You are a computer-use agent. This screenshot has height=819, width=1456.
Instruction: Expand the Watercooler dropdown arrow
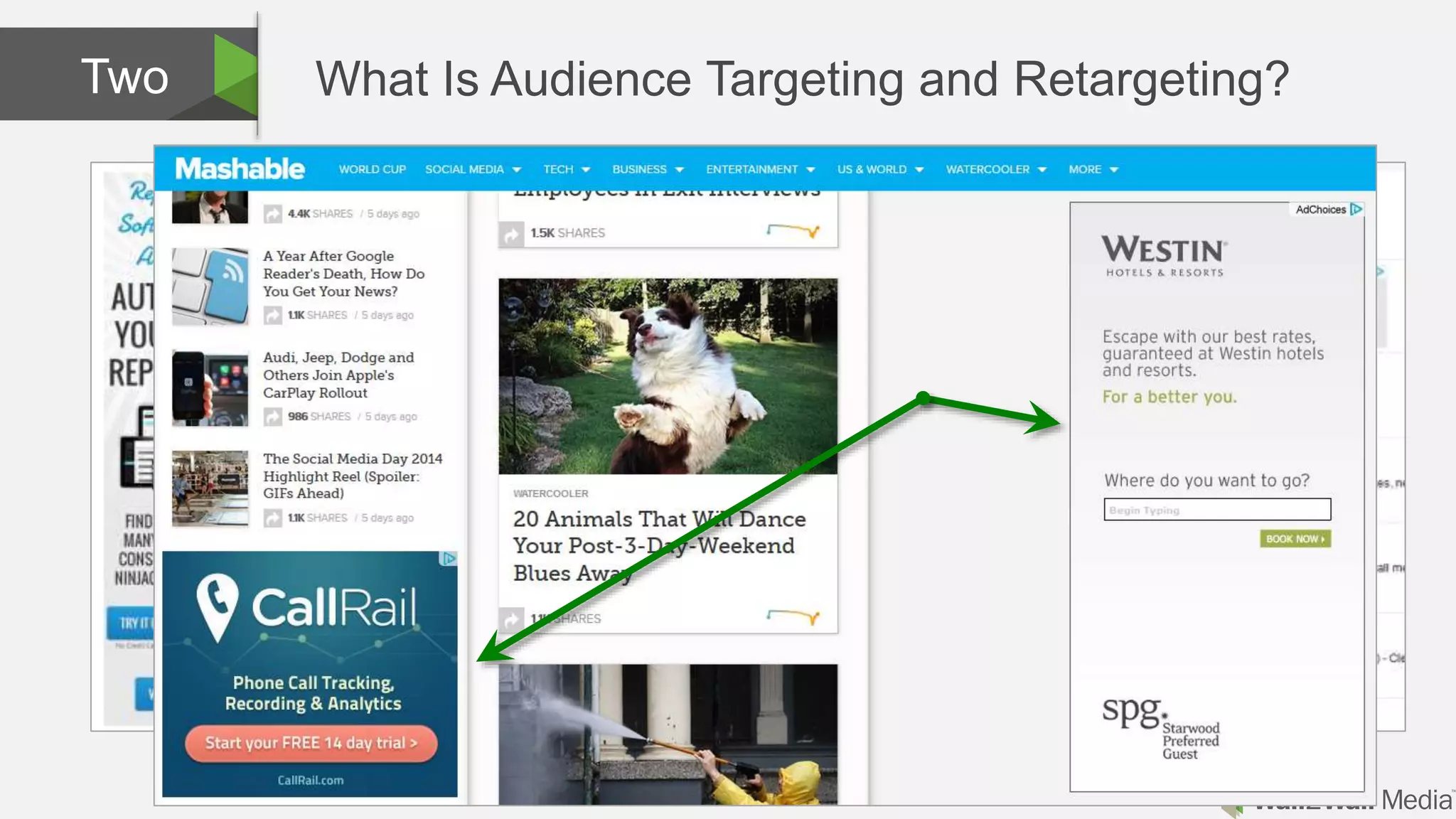click(x=1042, y=170)
